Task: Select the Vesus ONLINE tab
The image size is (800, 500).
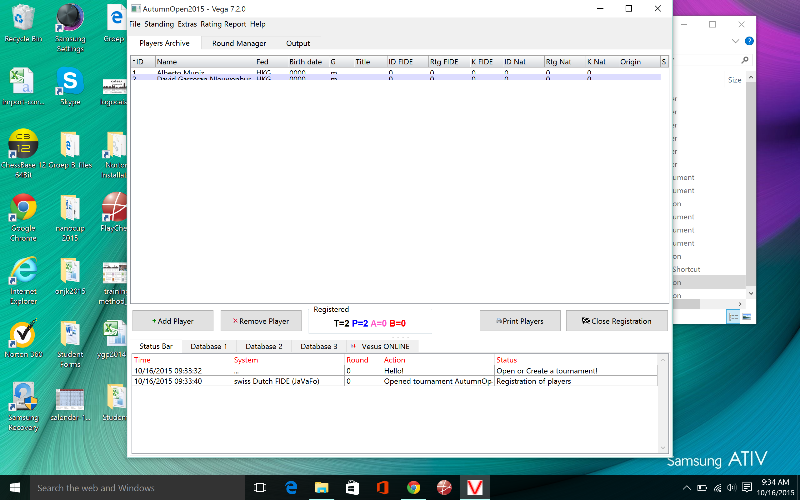Action: pyautogui.click(x=380, y=345)
